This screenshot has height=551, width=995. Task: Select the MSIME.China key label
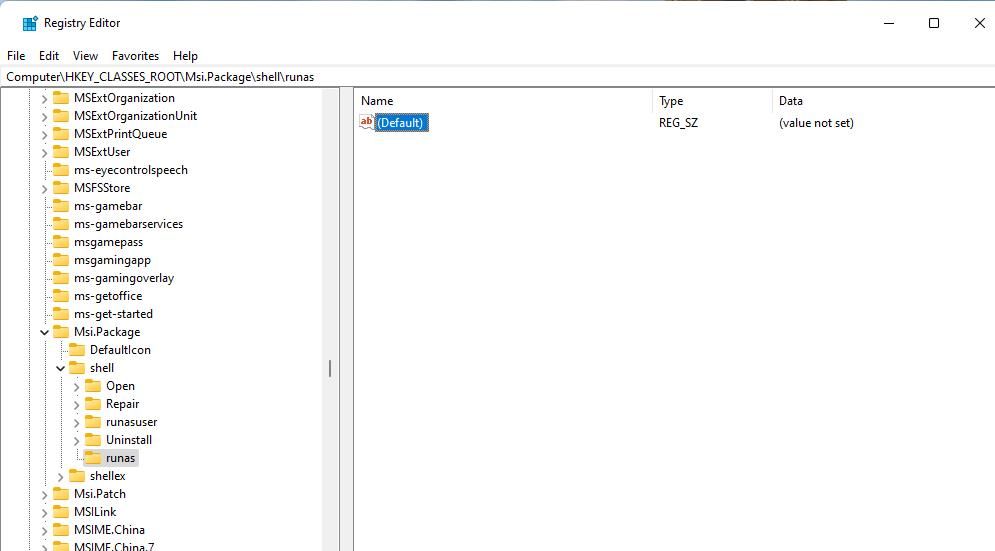pos(109,529)
